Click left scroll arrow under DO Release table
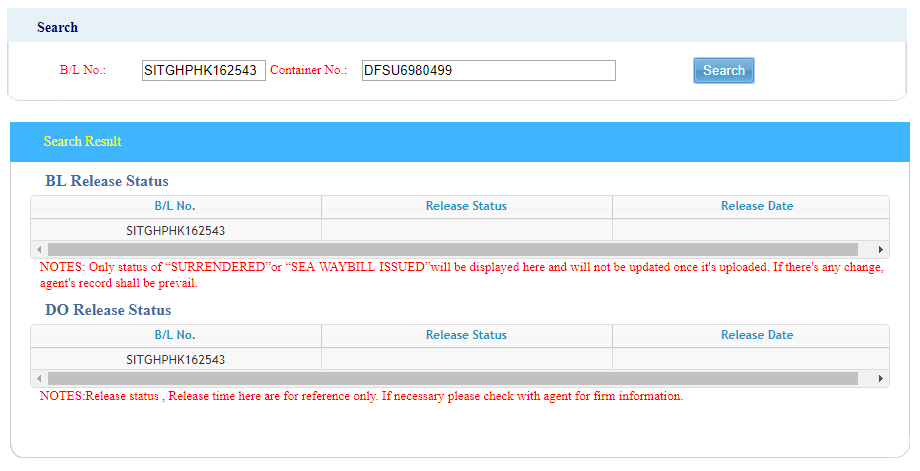 click(x=39, y=379)
